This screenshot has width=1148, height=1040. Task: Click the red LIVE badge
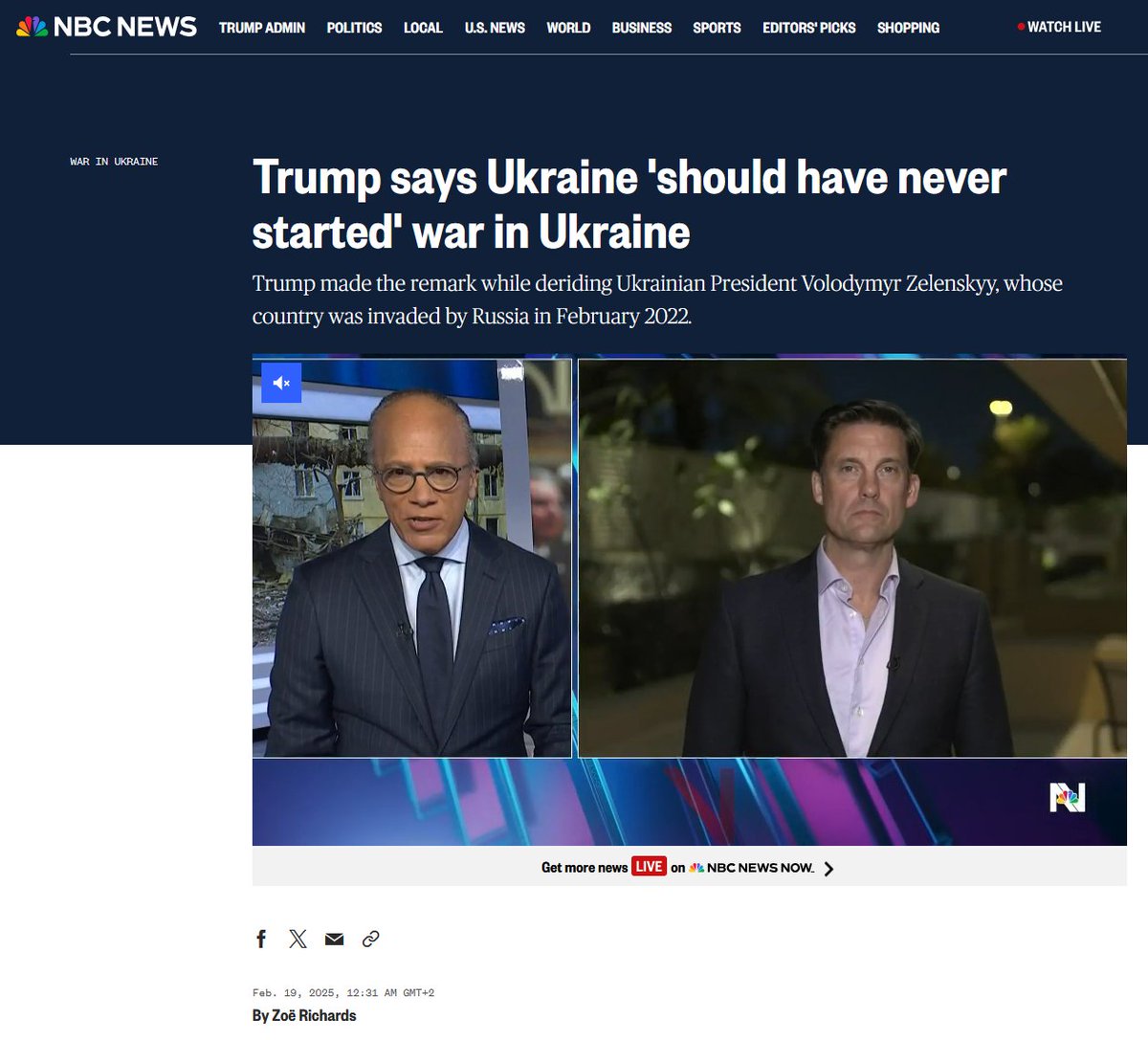[x=649, y=867]
